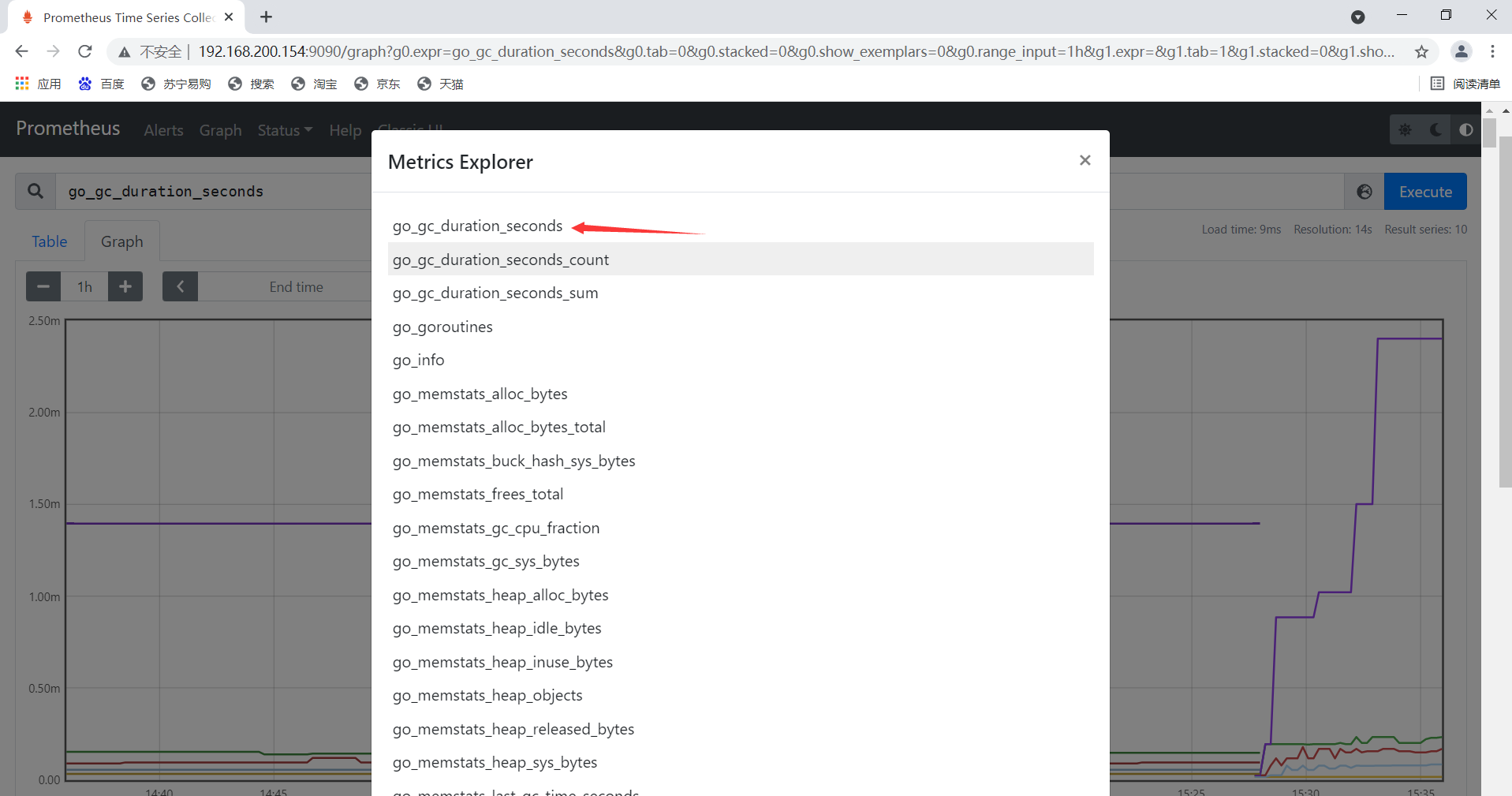Open the 苏宁易购 bookmark
Viewport: 1512px width, 796px height.
click(x=176, y=84)
